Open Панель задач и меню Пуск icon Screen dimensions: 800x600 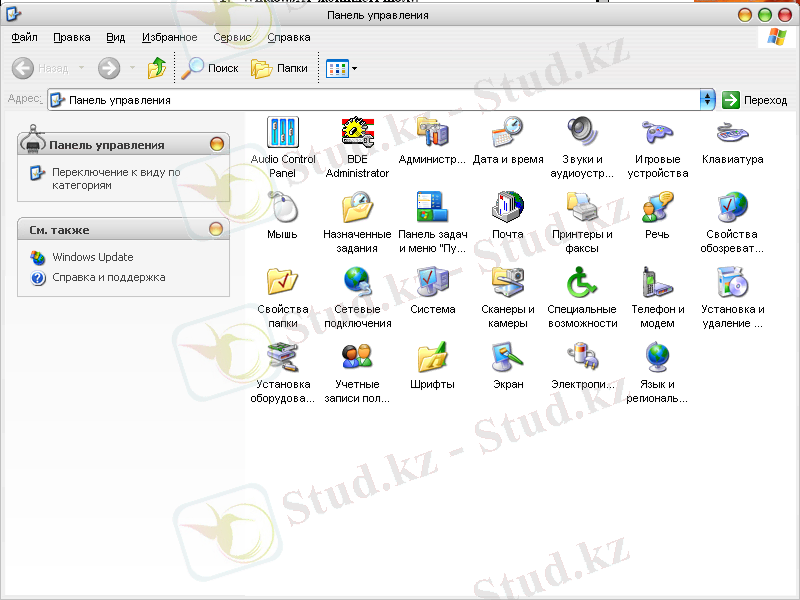coord(432,207)
